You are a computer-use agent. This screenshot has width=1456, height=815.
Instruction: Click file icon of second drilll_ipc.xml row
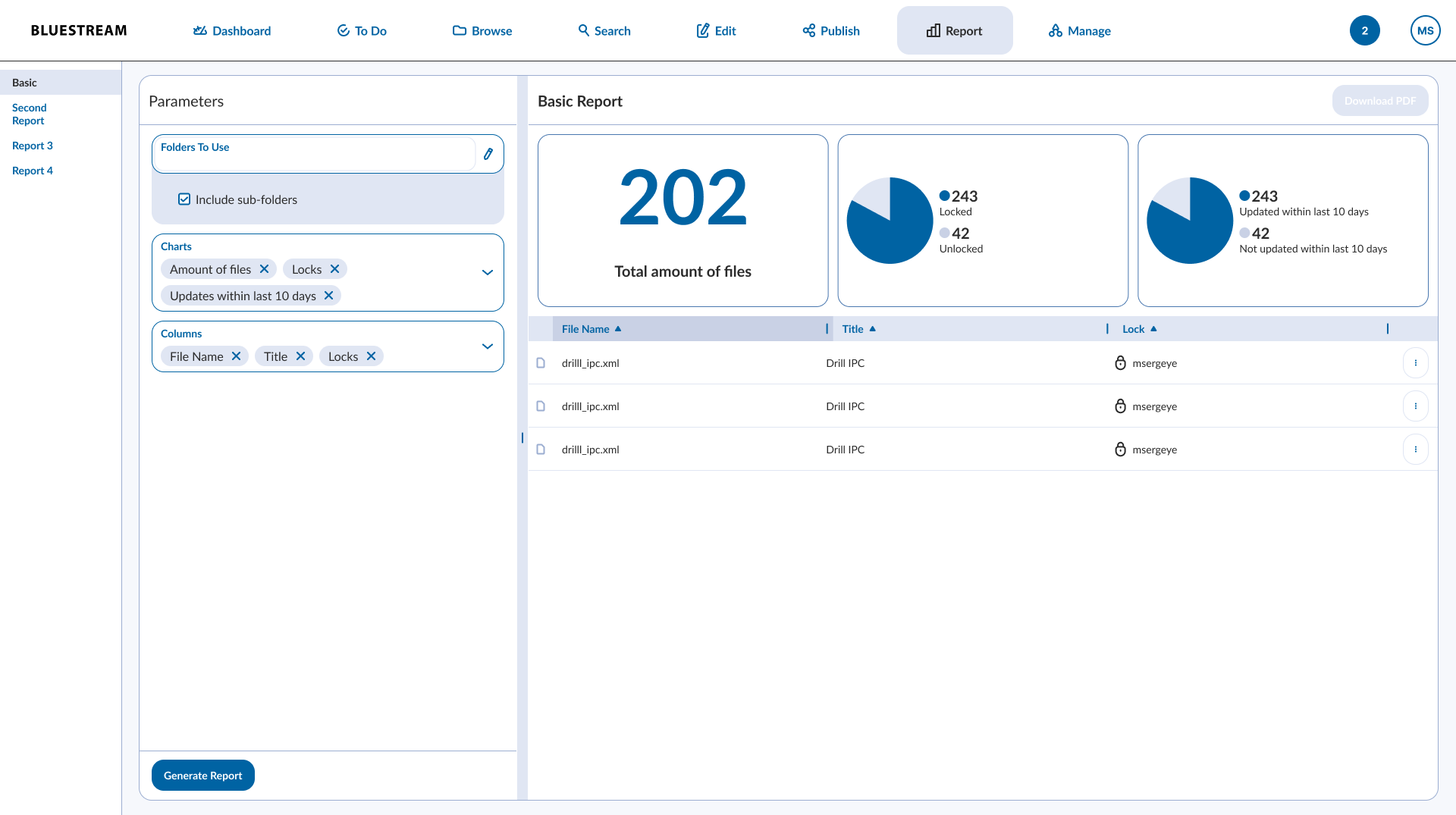(x=541, y=406)
